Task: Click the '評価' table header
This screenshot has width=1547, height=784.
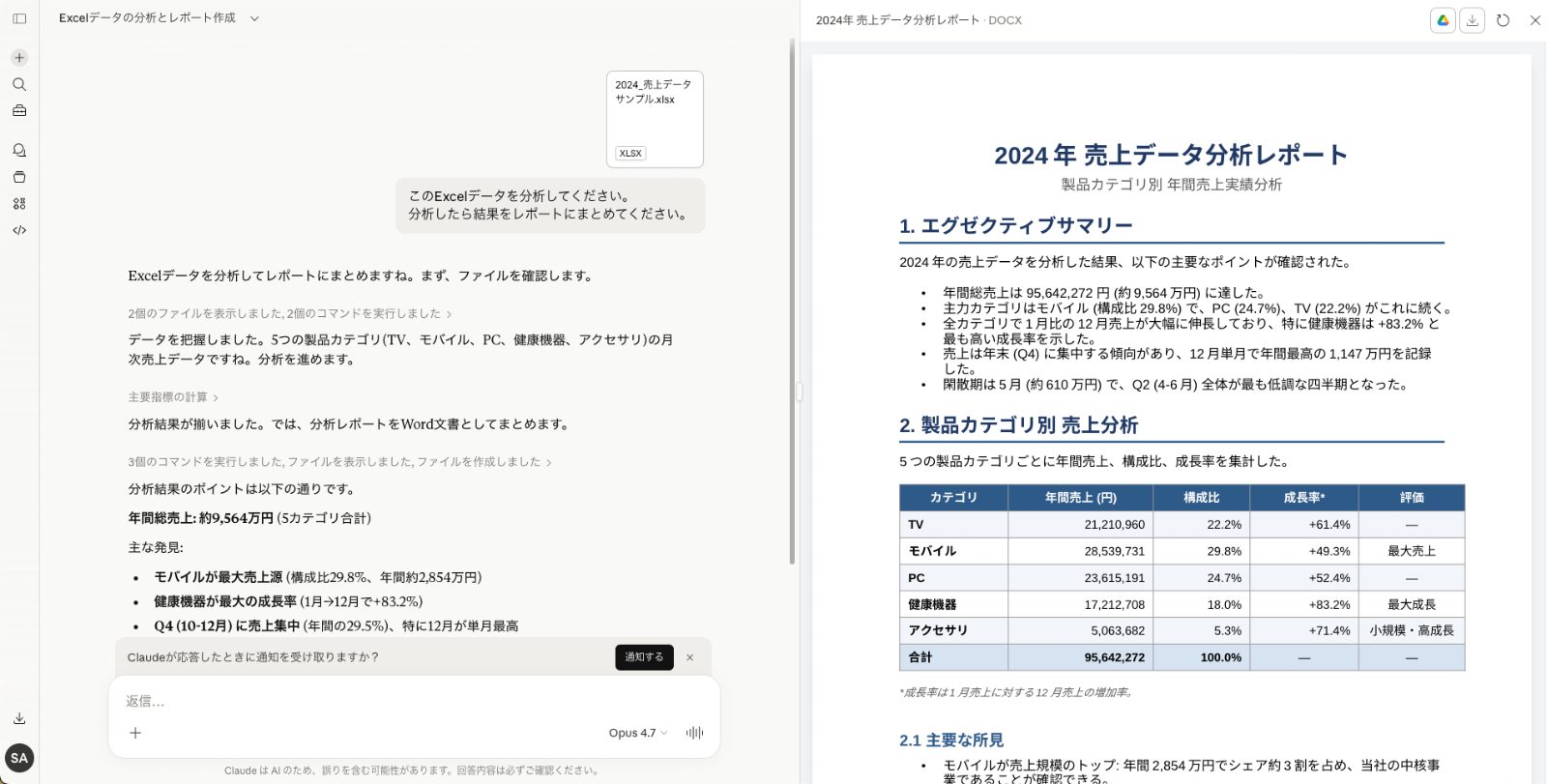Action: coord(1412,498)
